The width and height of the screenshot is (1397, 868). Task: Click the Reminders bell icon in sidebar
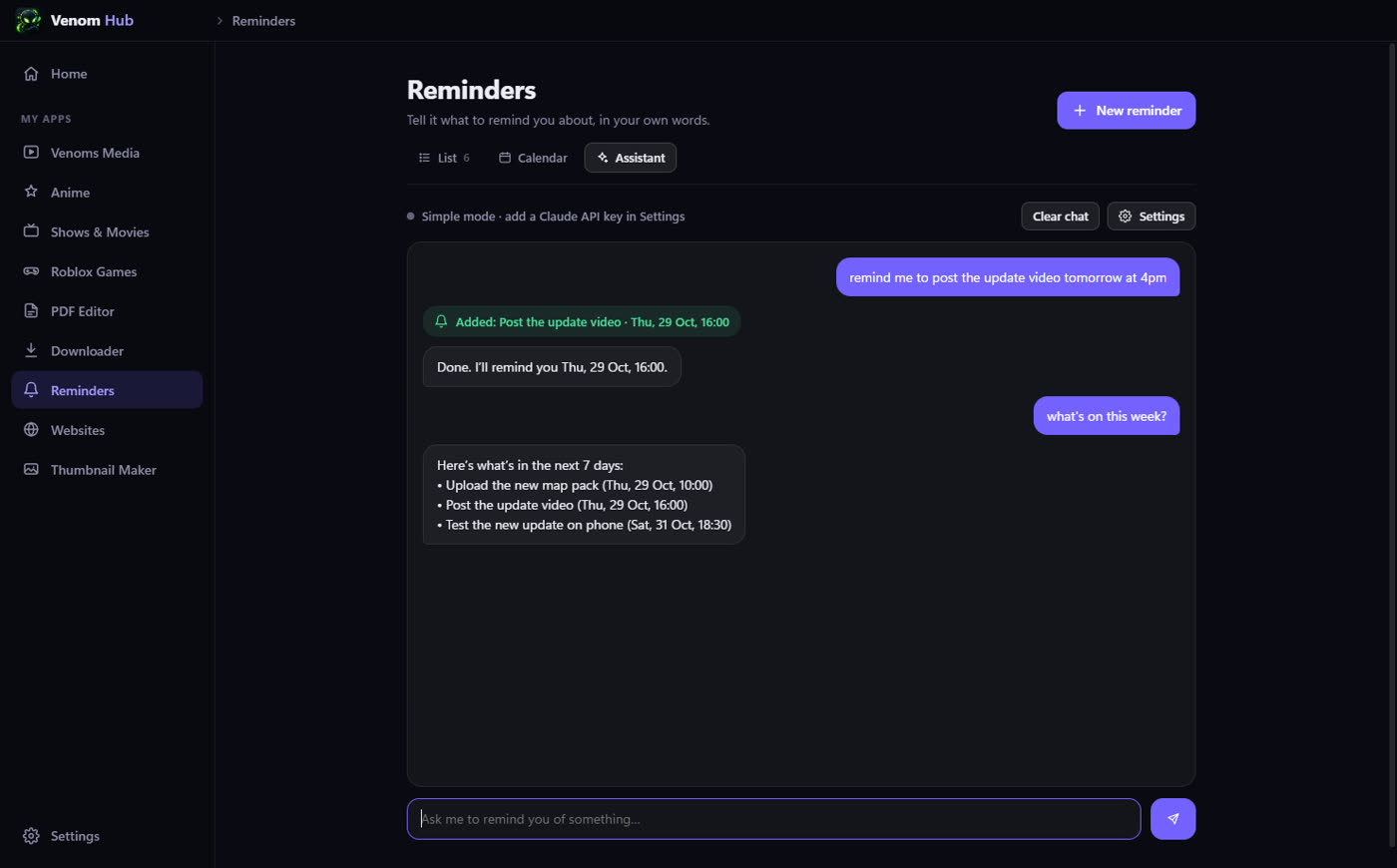[31, 390]
